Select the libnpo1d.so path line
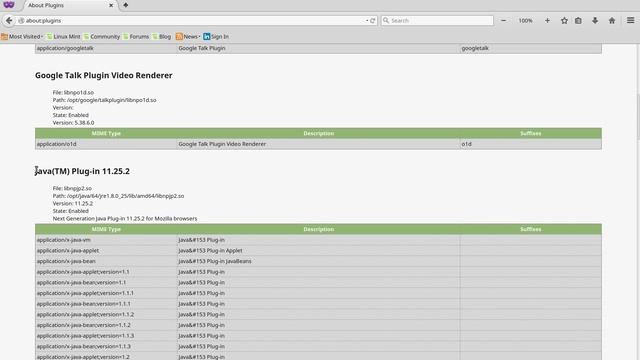Viewport: 640px width, 360px height. click(x=104, y=100)
